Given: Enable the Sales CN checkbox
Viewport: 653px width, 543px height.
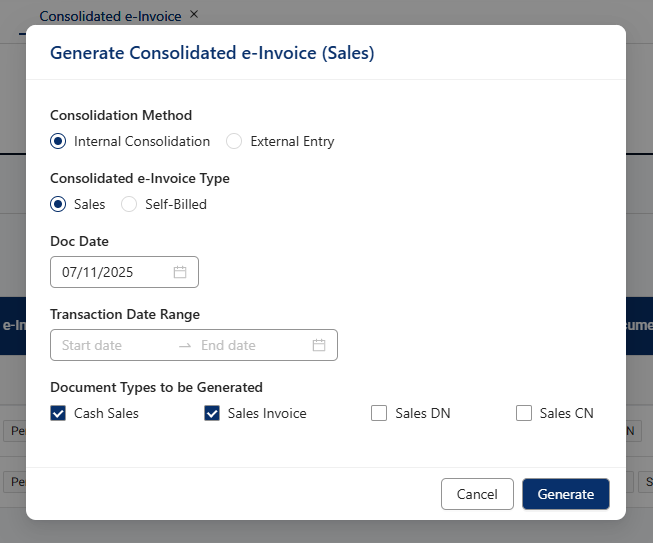Looking at the screenshot, I should point(524,413).
